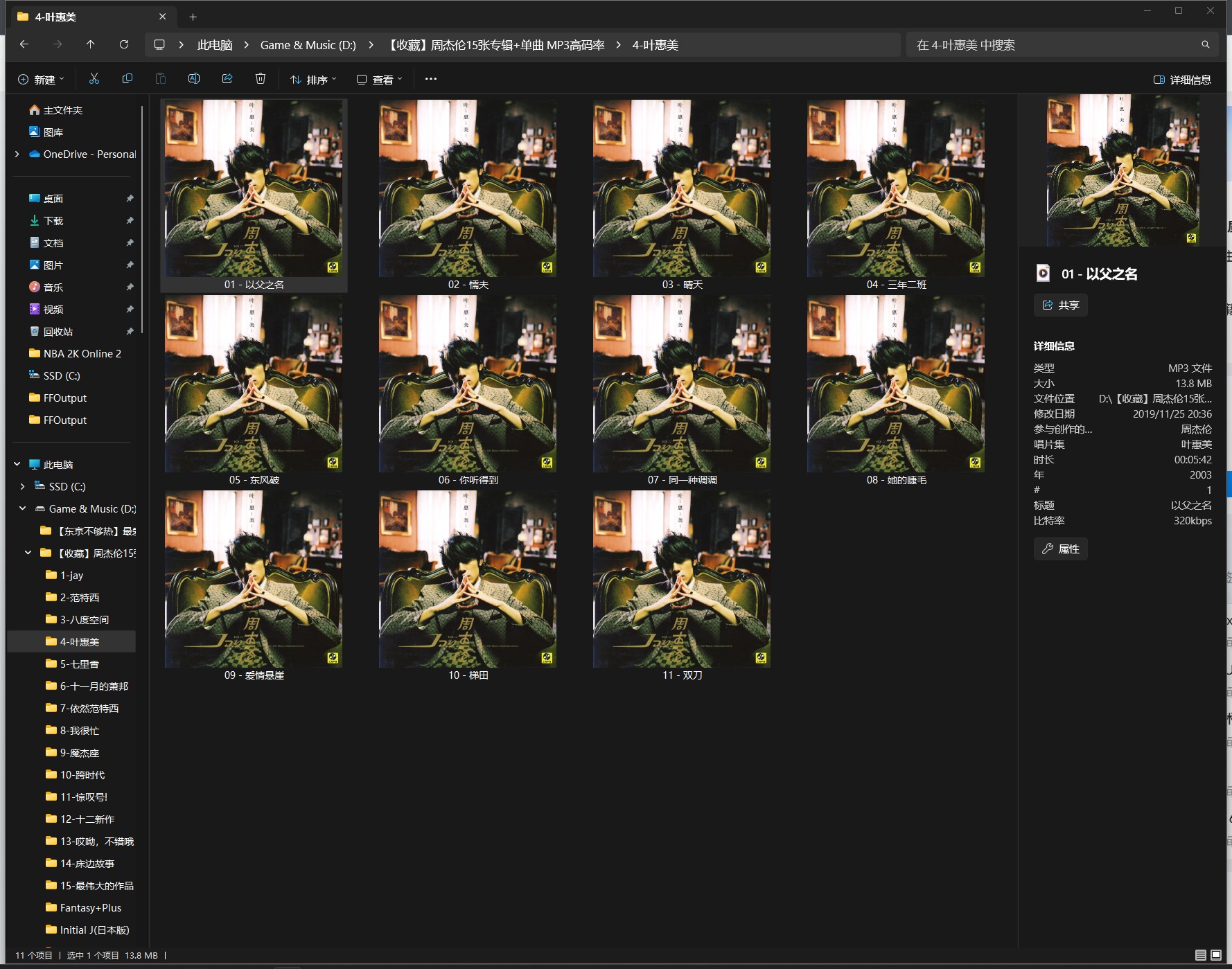Collapse Game & Music (D:) node
Image resolution: width=1232 pixels, height=969 pixels.
(x=23, y=509)
